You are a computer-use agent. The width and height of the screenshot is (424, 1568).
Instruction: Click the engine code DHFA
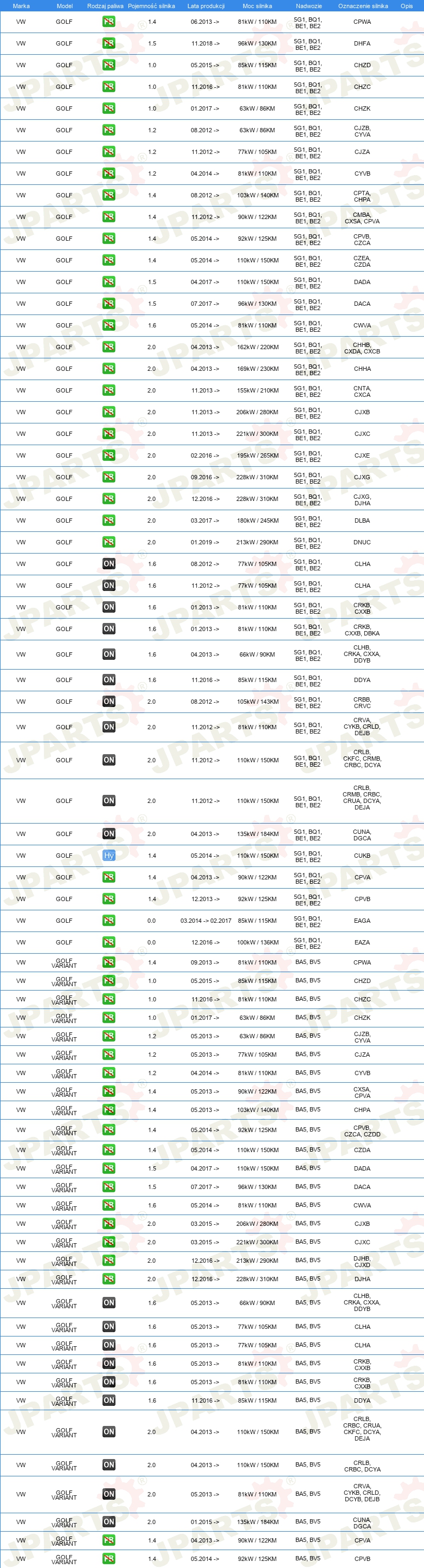pyautogui.click(x=362, y=44)
